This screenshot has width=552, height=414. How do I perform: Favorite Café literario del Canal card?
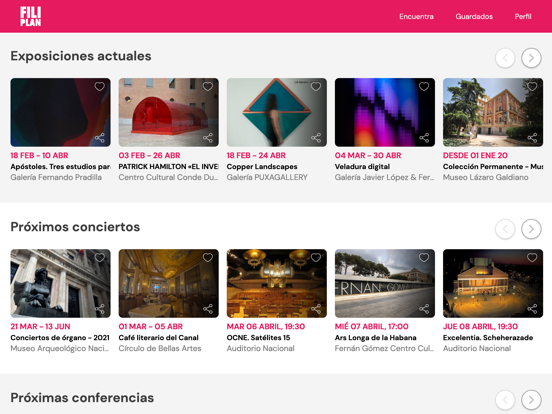tap(208, 258)
